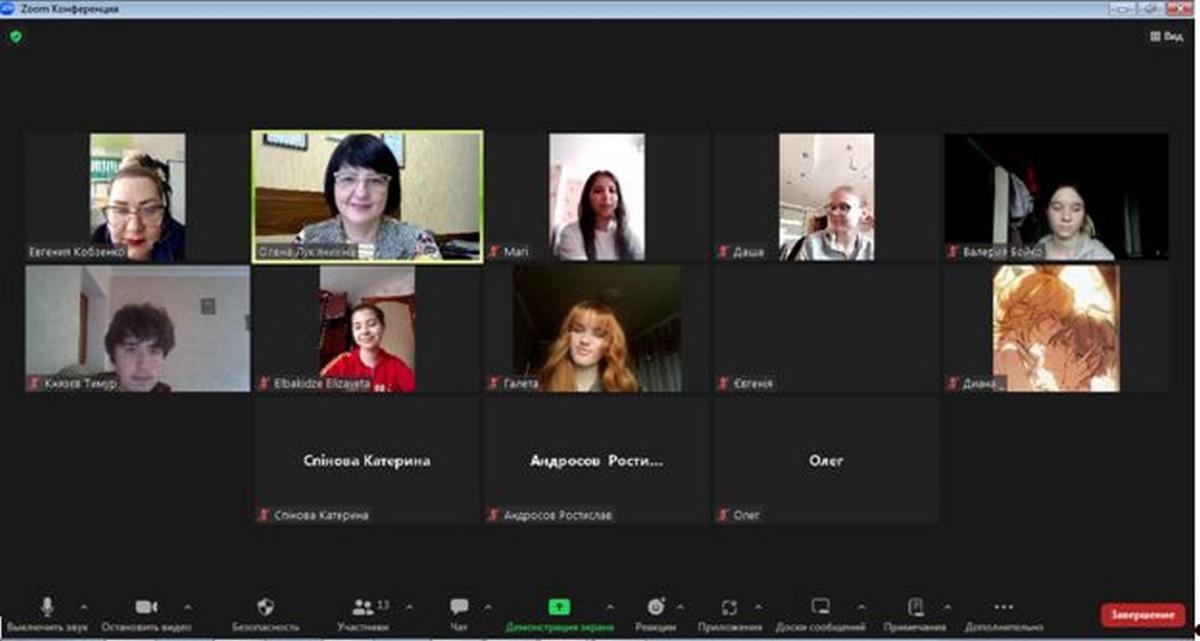The image size is (1200, 641).
Task: Click large Спінова Катерина name placeholder
Action: 367,461
